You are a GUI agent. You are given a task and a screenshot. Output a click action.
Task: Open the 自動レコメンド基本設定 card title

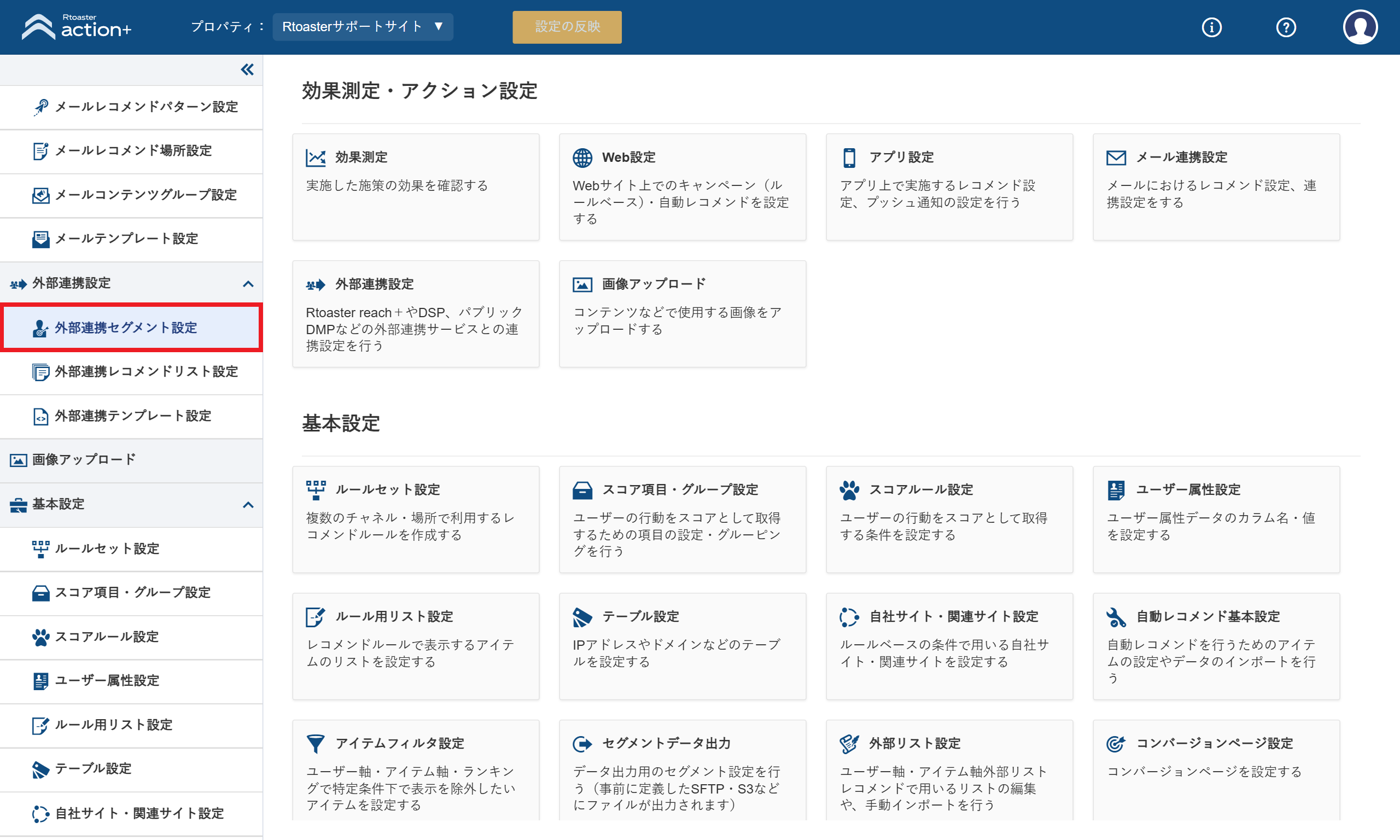tap(1208, 617)
